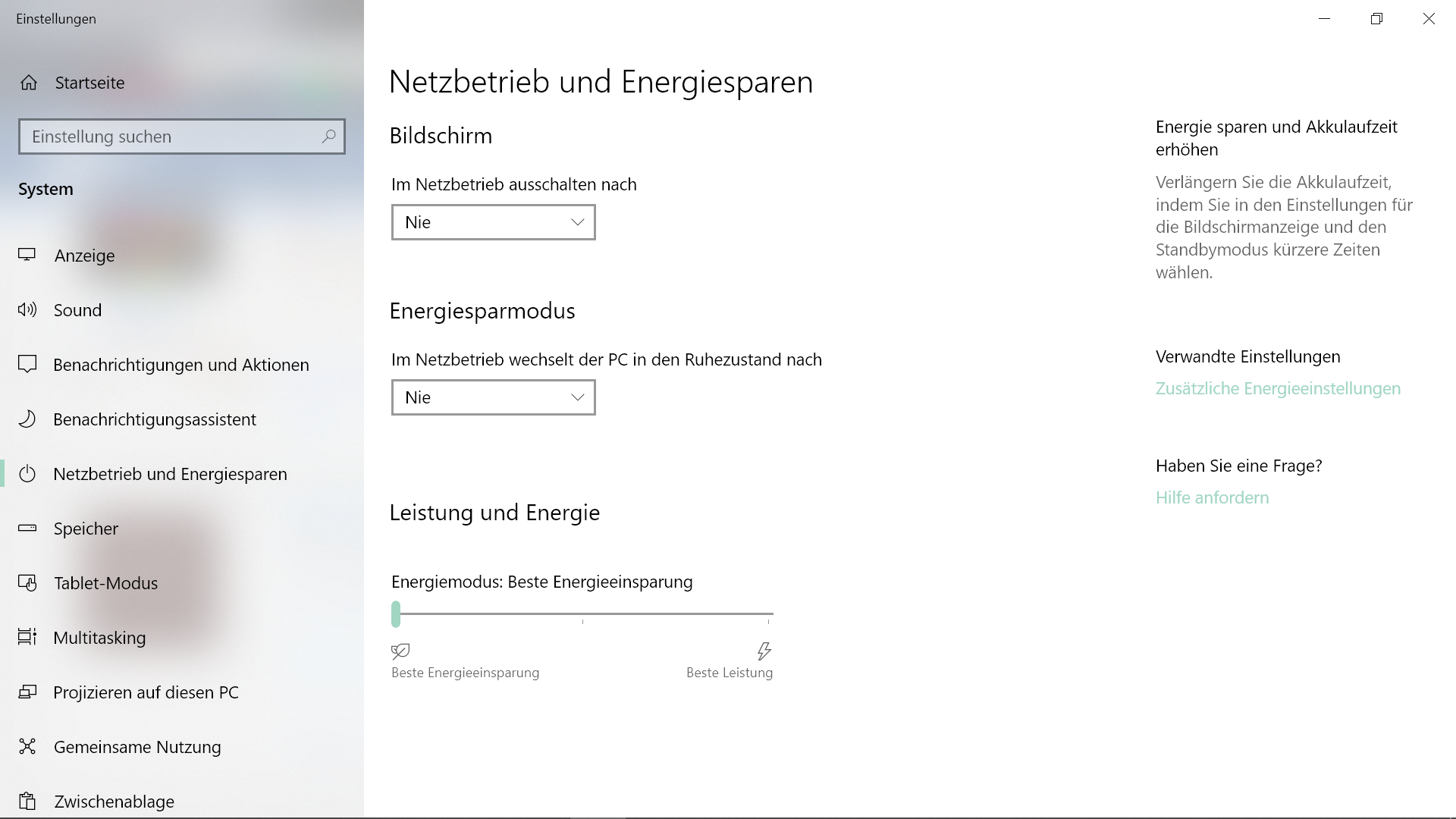Image resolution: width=1456 pixels, height=819 pixels.
Task: Go to Multitasking settings
Action: coord(99,638)
